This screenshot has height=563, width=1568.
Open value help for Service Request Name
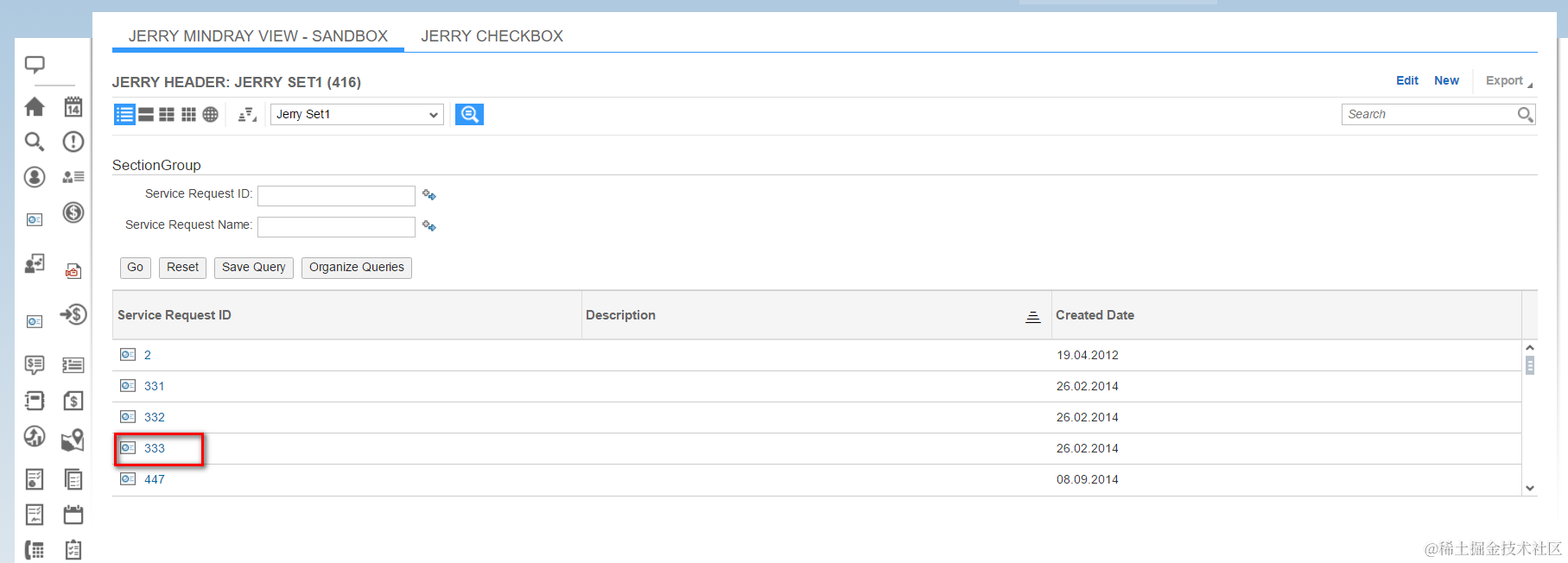pyautogui.click(x=429, y=226)
